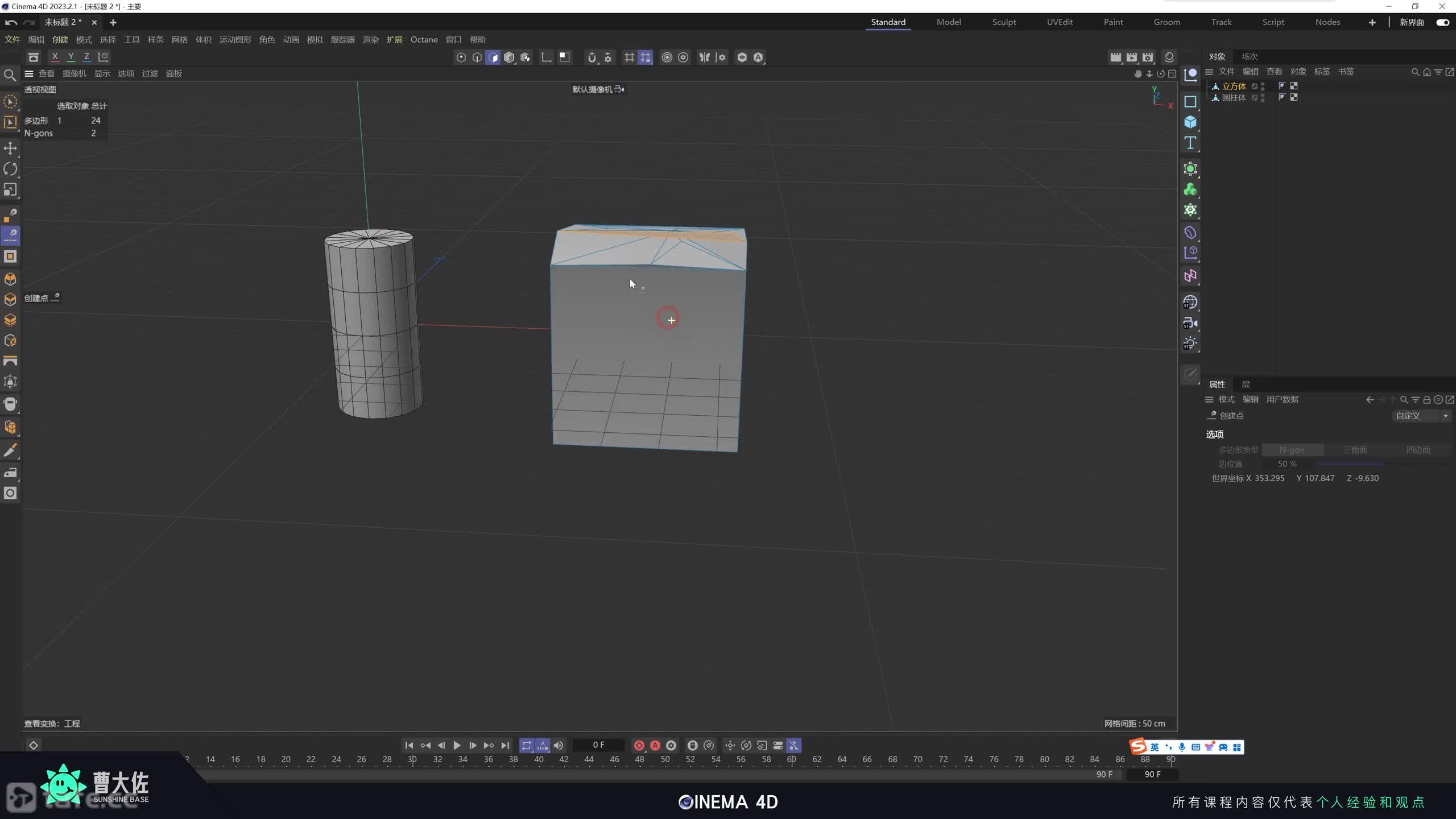This screenshot has height=819, width=1456.
Task: Click the current frame field 0 F
Action: coord(598,745)
